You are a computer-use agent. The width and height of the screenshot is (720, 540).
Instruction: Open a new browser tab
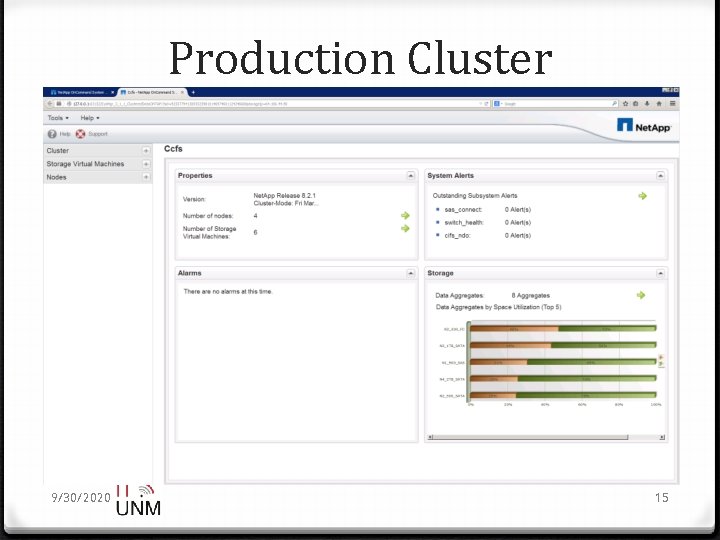[x=193, y=92]
